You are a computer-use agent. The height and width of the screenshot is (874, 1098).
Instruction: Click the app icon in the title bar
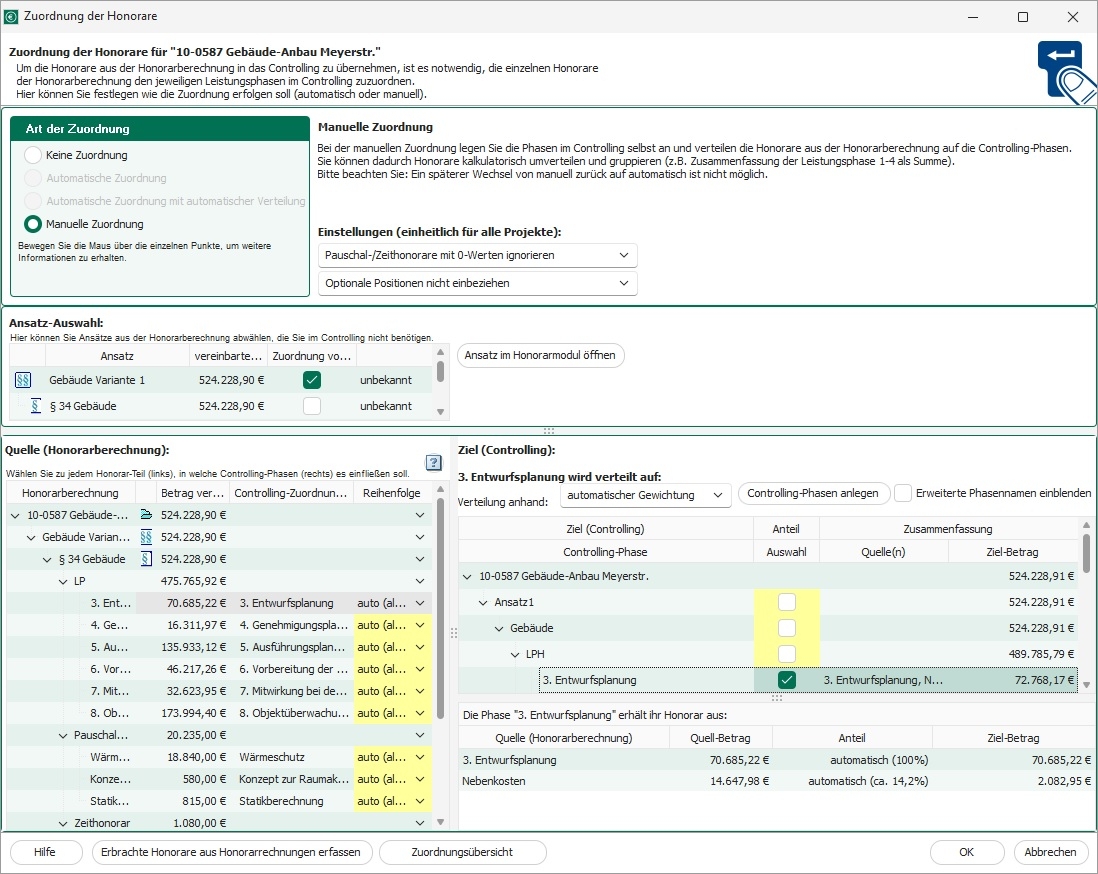(12, 17)
